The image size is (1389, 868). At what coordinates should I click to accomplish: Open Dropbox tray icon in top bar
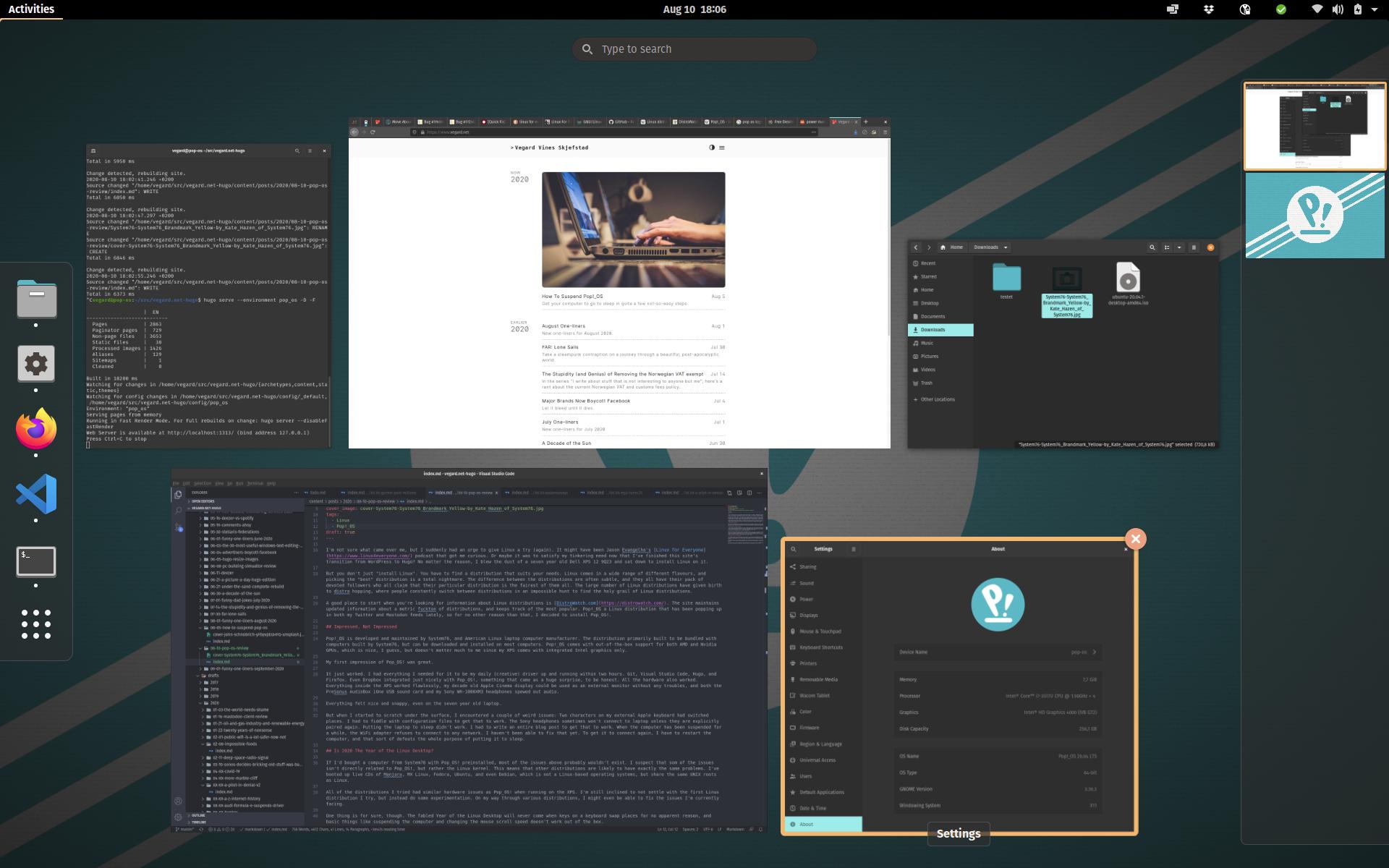(1208, 9)
